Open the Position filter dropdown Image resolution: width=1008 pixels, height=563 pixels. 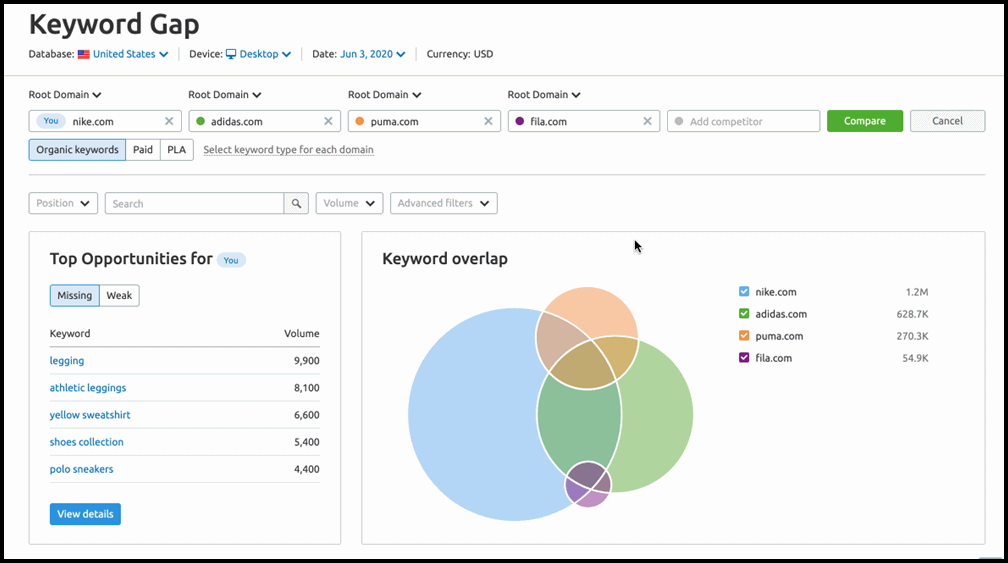(x=63, y=203)
